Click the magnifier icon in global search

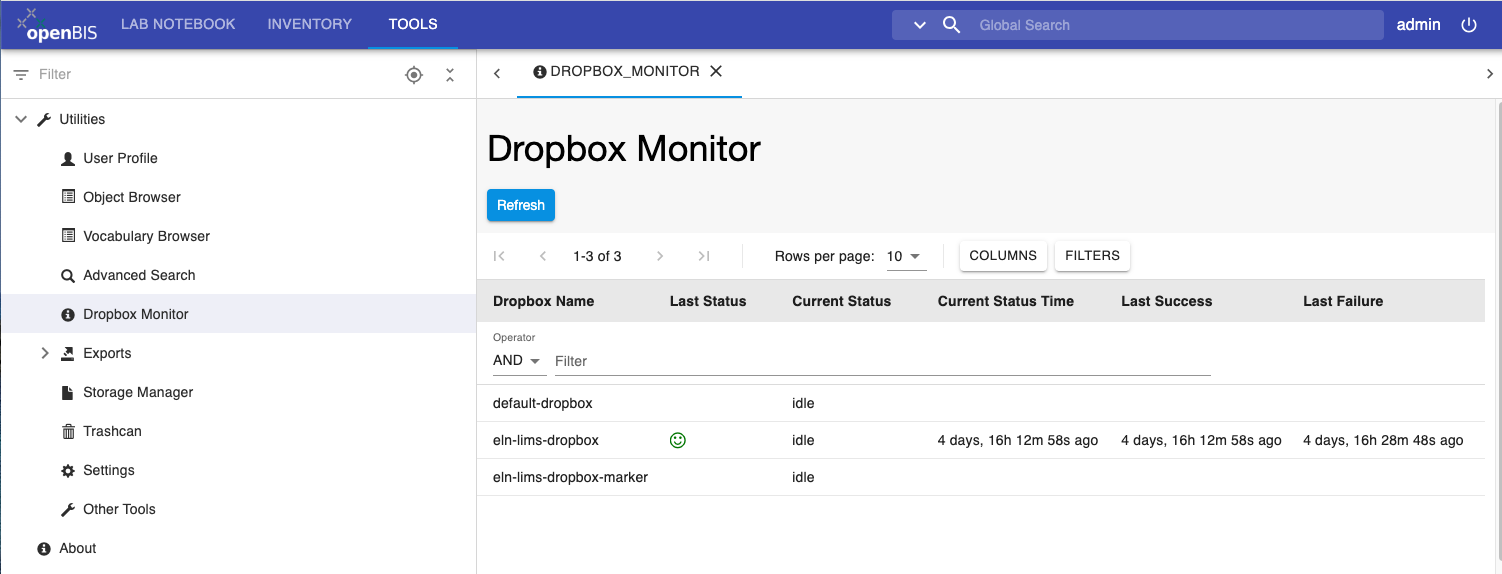(951, 25)
